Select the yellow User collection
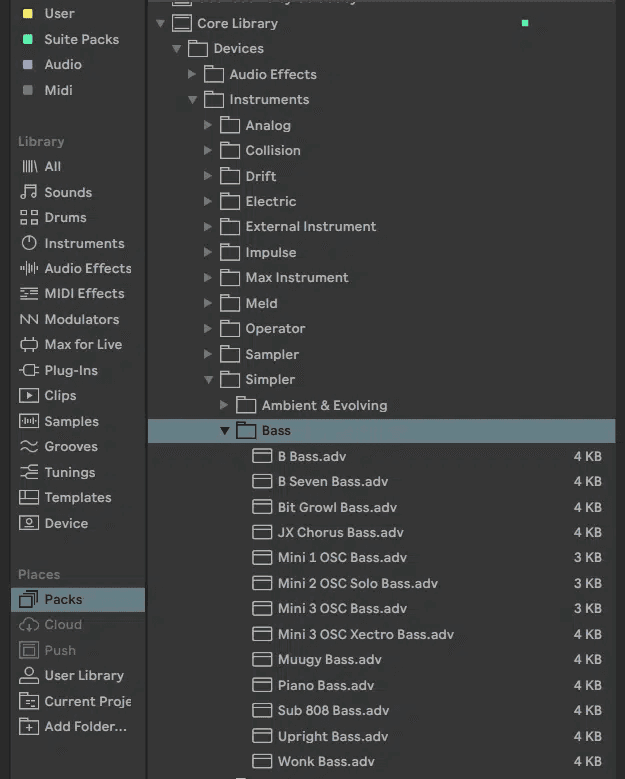Screen dimensions: 625x779 pyautogui.click(x=28, y=13)
